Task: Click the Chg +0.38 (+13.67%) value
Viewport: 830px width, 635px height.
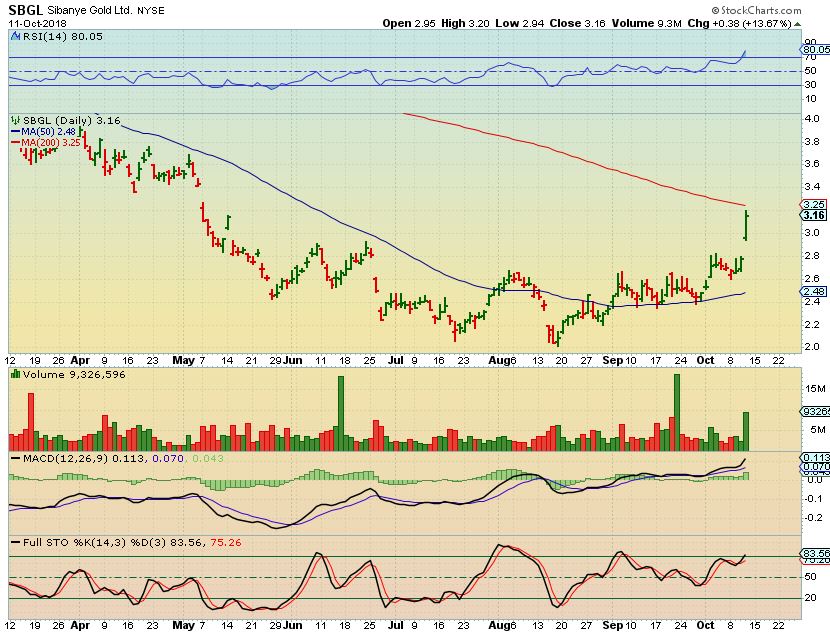Action: coord(739,23)
